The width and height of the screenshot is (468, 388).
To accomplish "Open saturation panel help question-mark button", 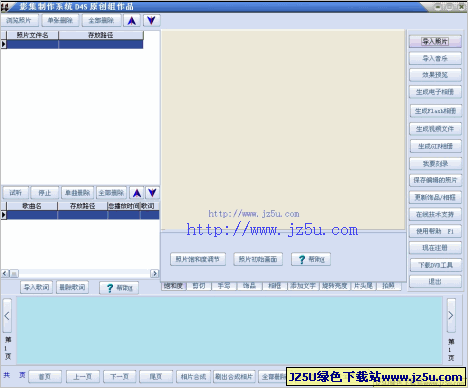I will [311, 259].
